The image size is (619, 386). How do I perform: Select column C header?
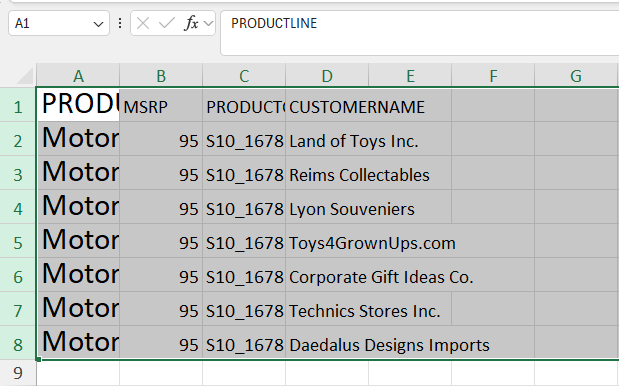pos(244,76)
